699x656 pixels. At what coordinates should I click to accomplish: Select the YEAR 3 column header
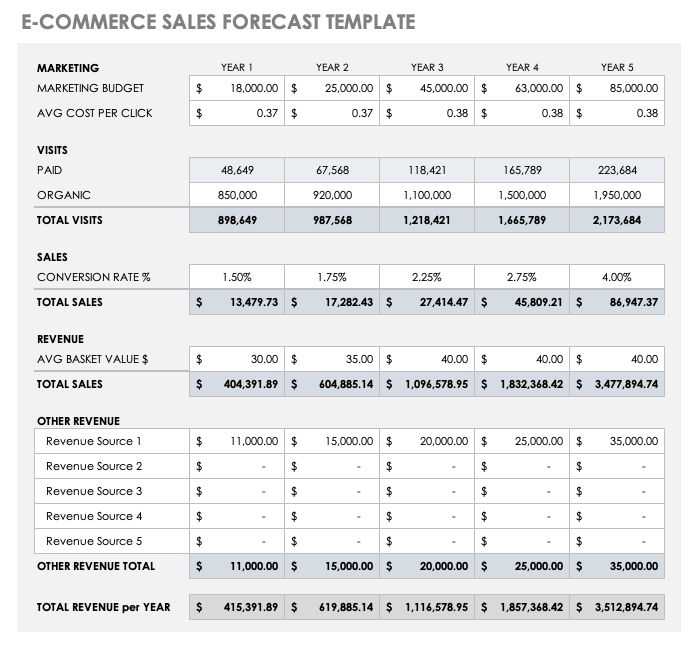(x=427, y=67)
